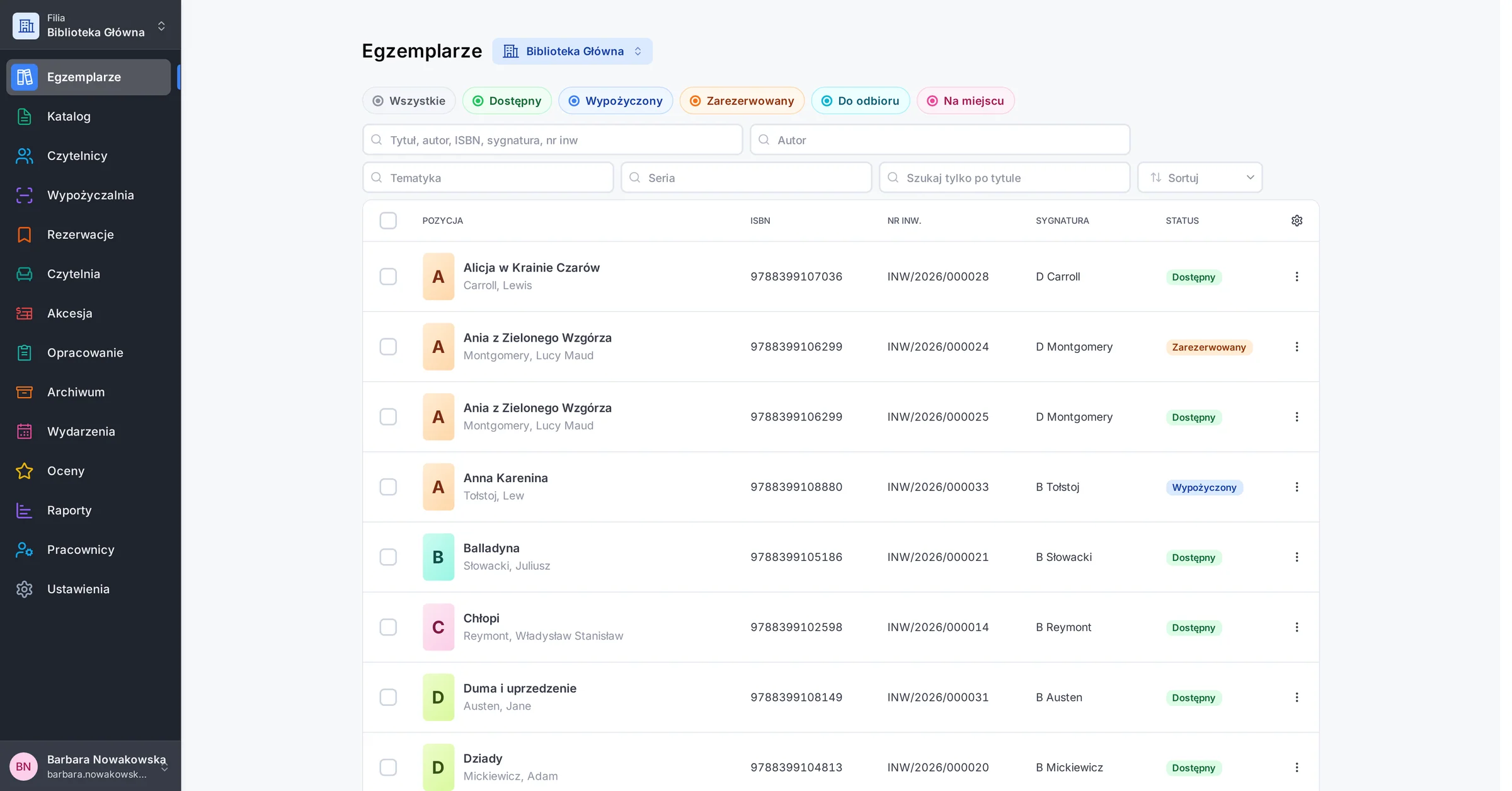Open the Katalog sidebar icon

click(25, 117)
